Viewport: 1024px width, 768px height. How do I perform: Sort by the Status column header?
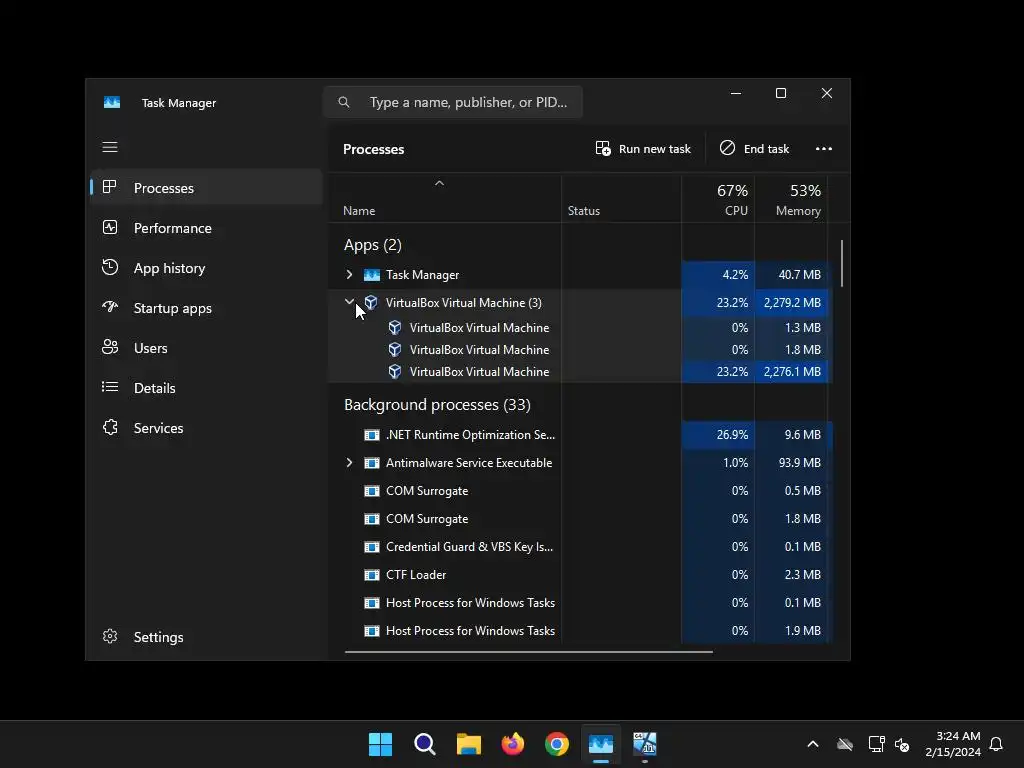(621, 200)
